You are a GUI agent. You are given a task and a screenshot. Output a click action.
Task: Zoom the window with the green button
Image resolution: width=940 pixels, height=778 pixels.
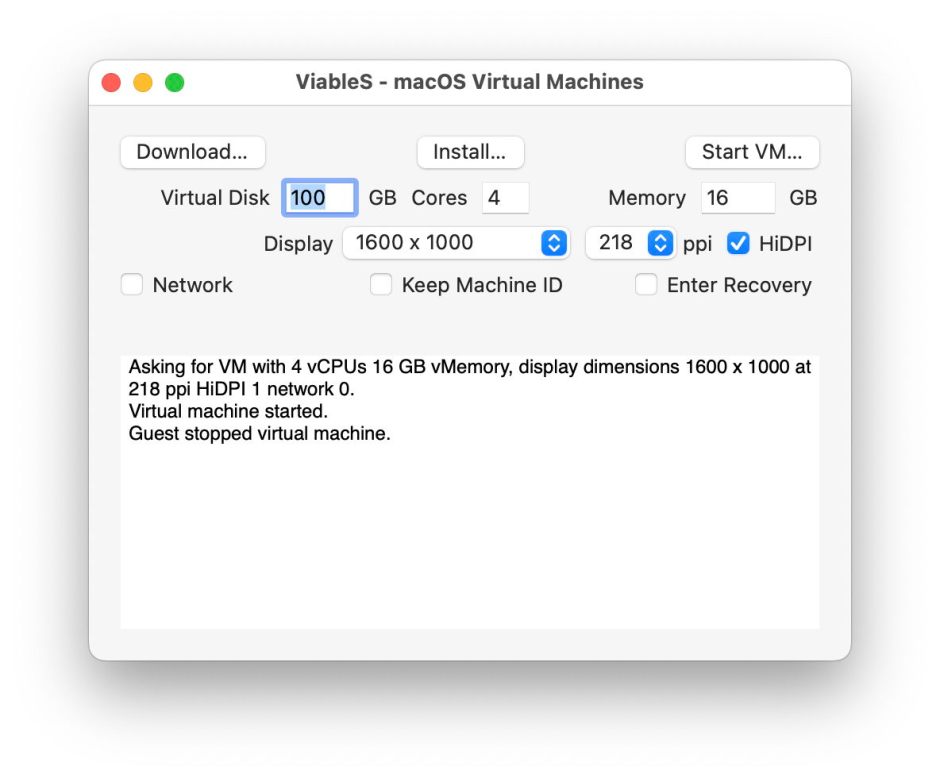(x=175, y=83)
